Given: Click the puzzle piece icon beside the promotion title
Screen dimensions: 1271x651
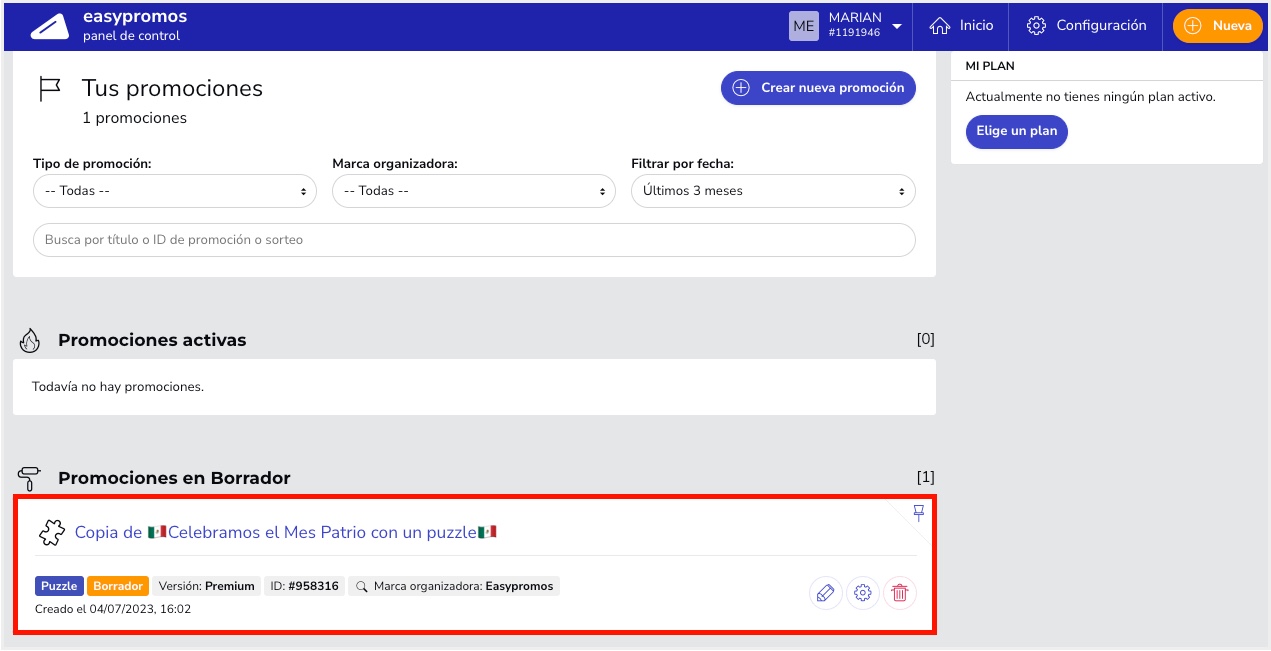Looking at the screenshot, I should pyautogui.click(x=52, y=532).
